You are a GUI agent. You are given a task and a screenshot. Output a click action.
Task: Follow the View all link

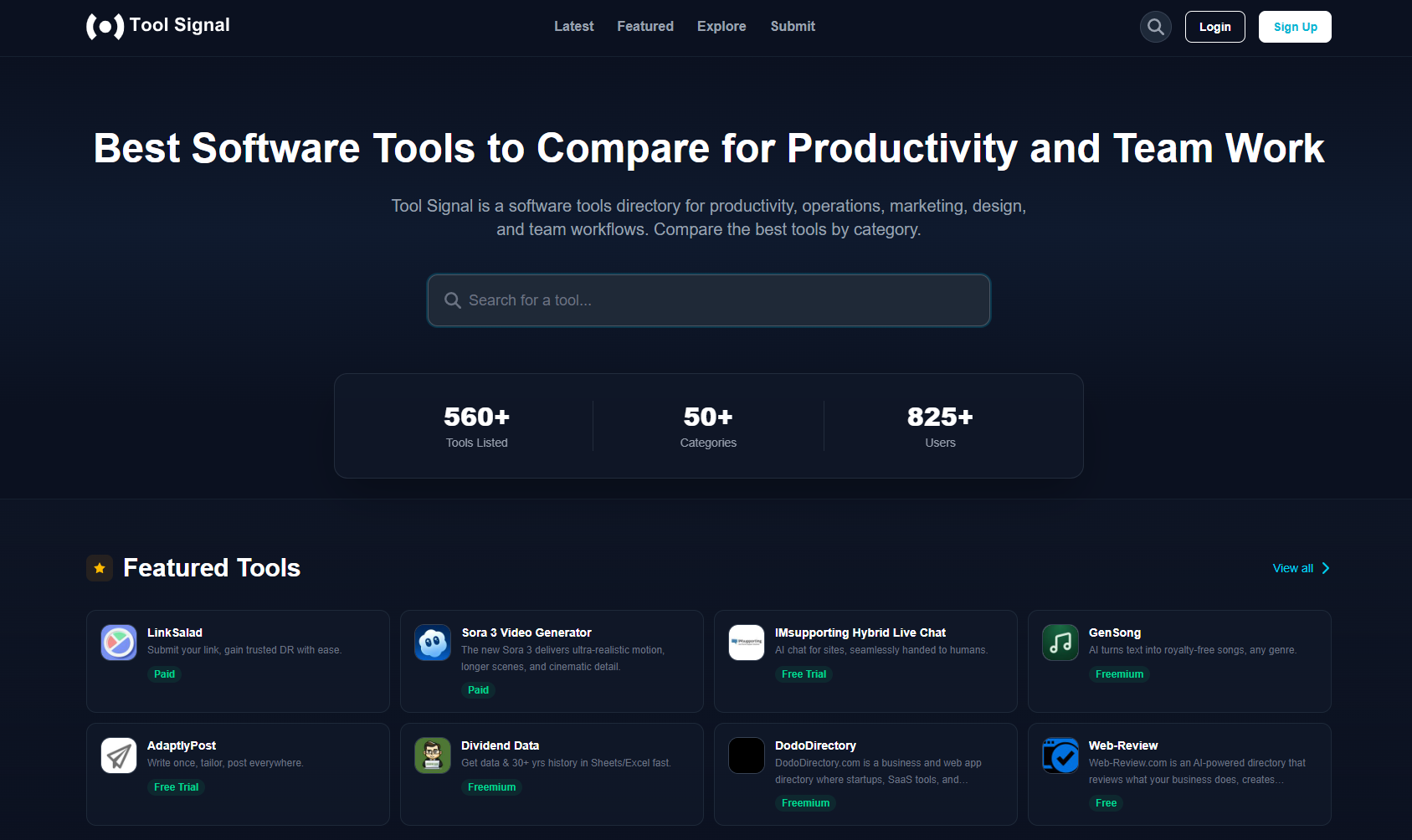[1291, 568]
